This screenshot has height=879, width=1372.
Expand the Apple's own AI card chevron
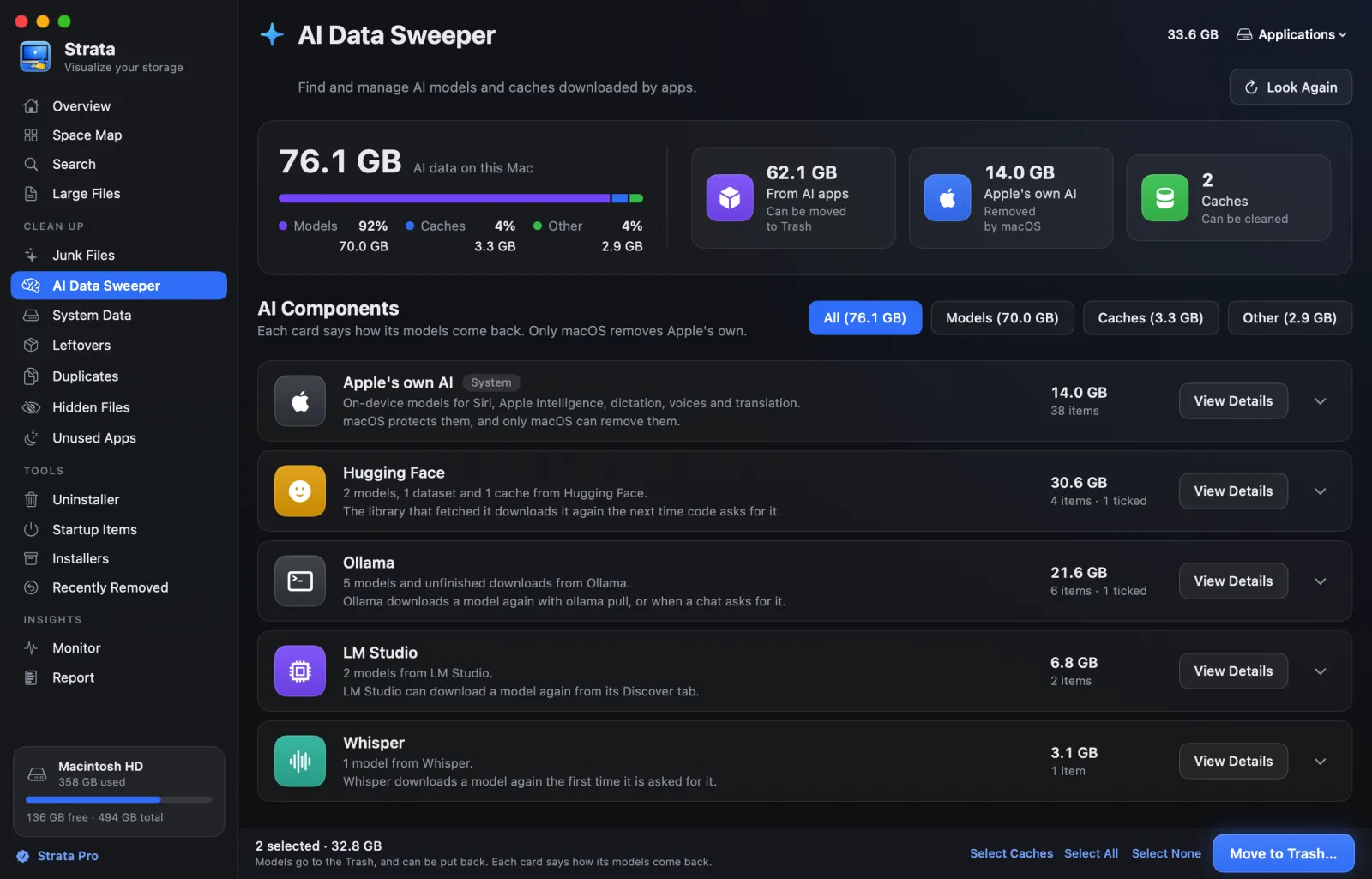tap(1321, 401)
